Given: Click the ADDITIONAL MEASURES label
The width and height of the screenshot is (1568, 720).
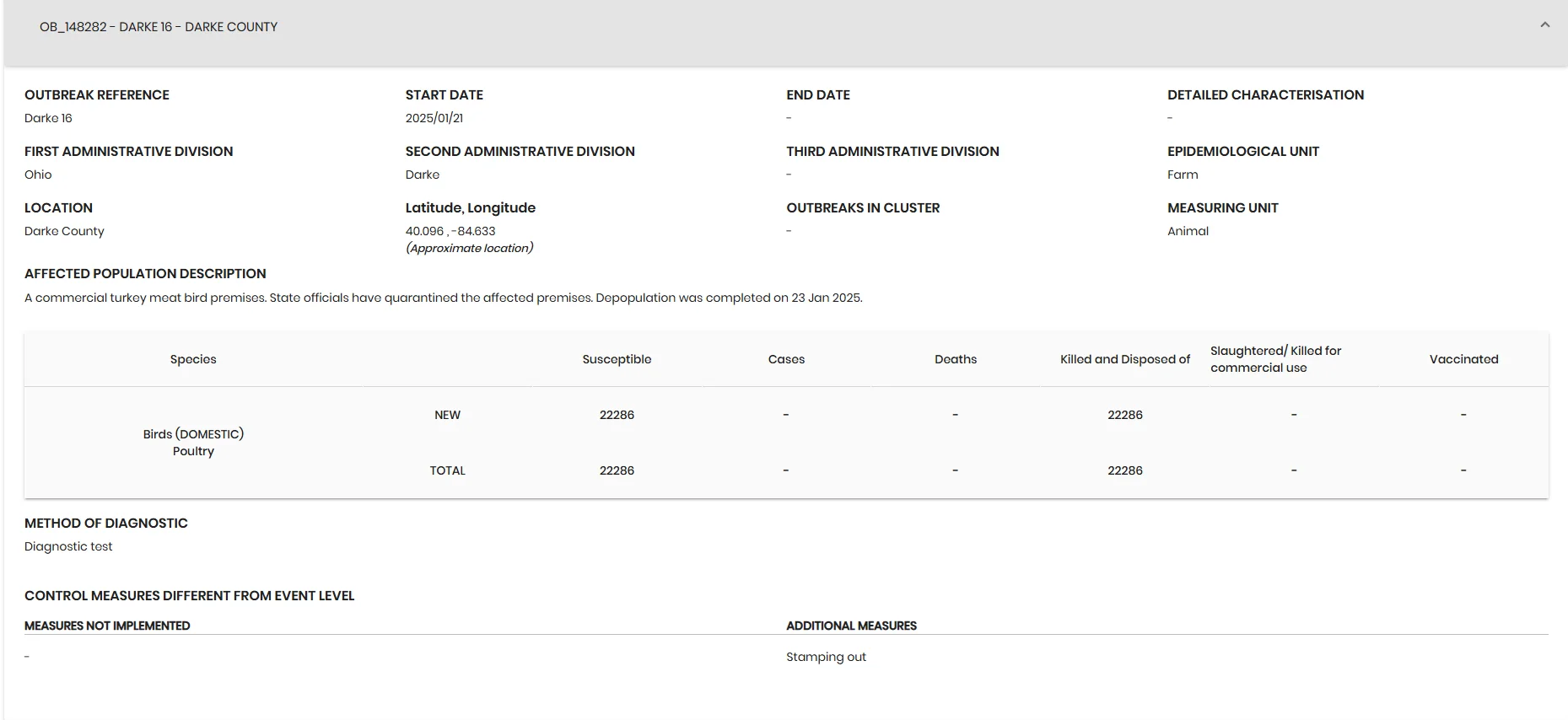Looking at the screenshot, I should (851, 626).
